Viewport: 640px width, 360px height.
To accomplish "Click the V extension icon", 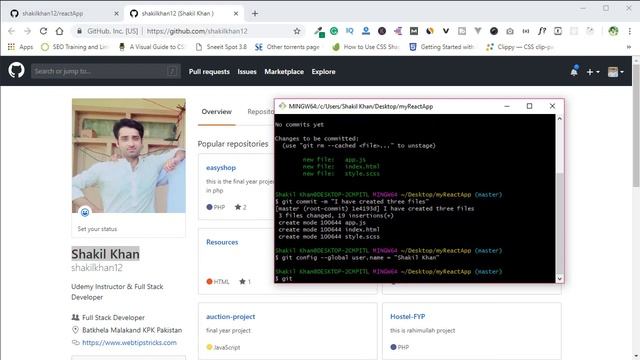I will 446,31.
